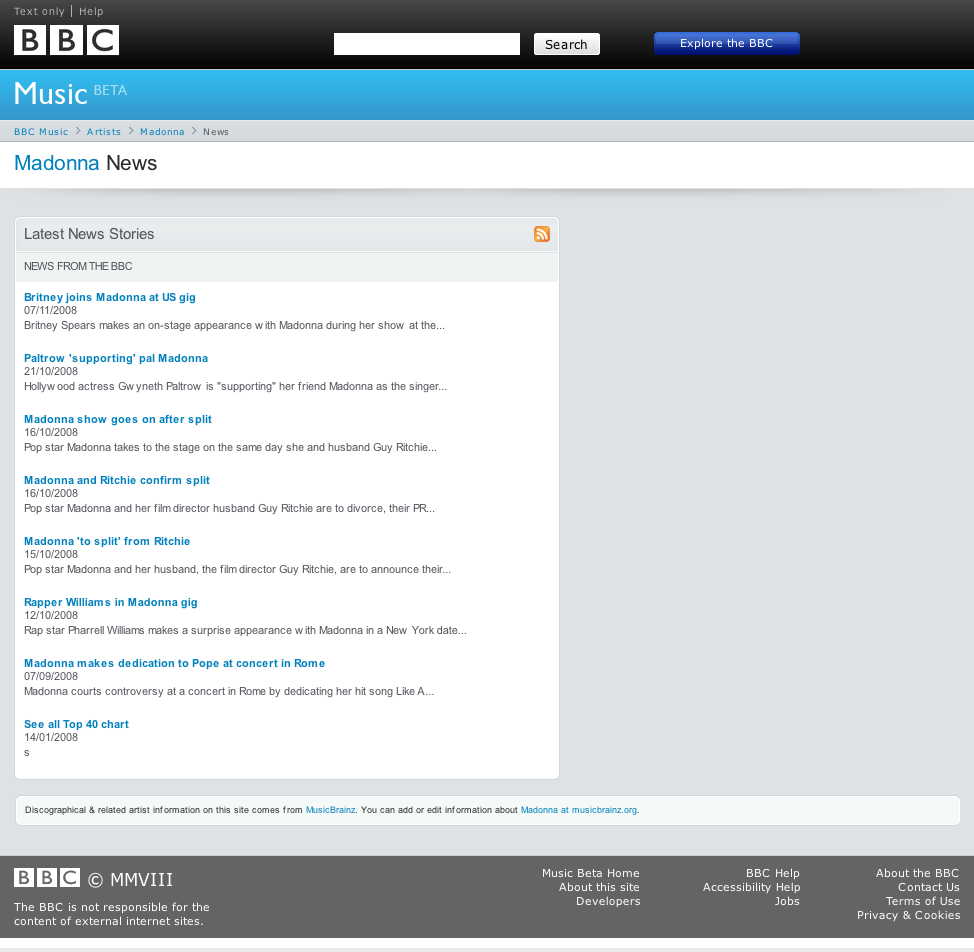Click the date 21/10/2008

click(51, 371)
